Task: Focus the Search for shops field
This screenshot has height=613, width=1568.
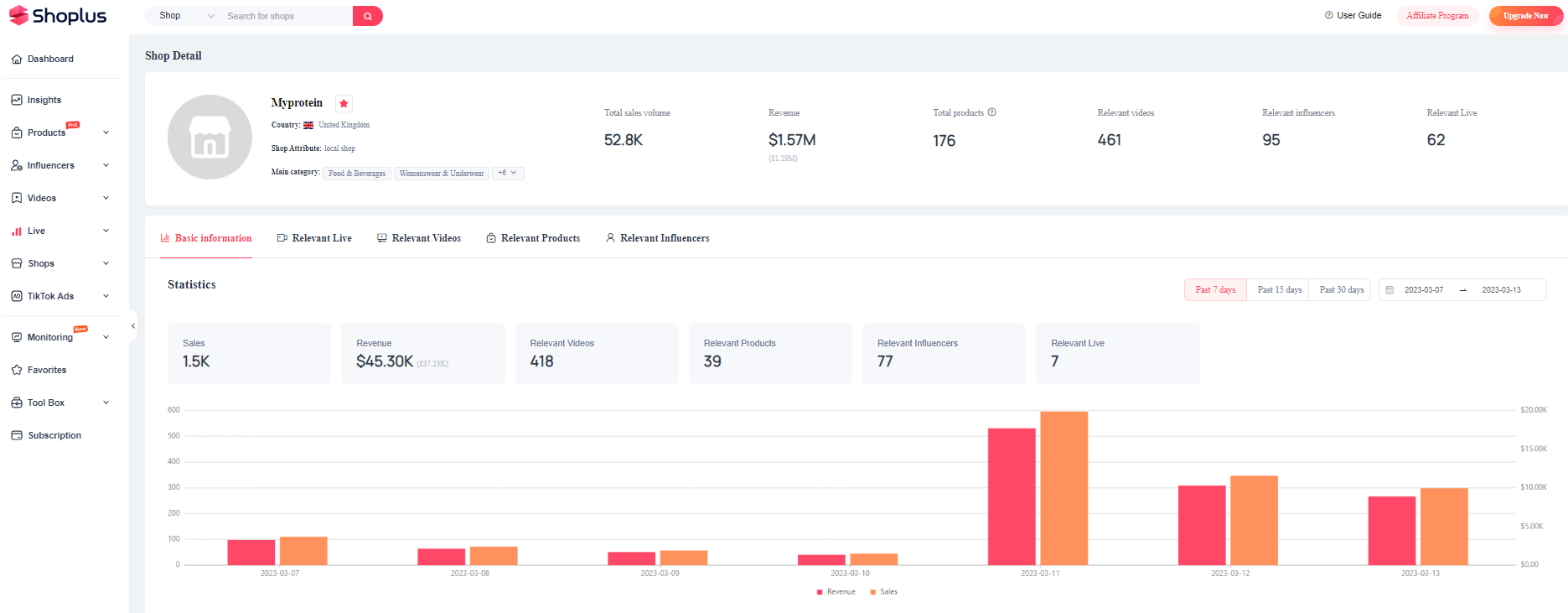Action: (287, 16)
